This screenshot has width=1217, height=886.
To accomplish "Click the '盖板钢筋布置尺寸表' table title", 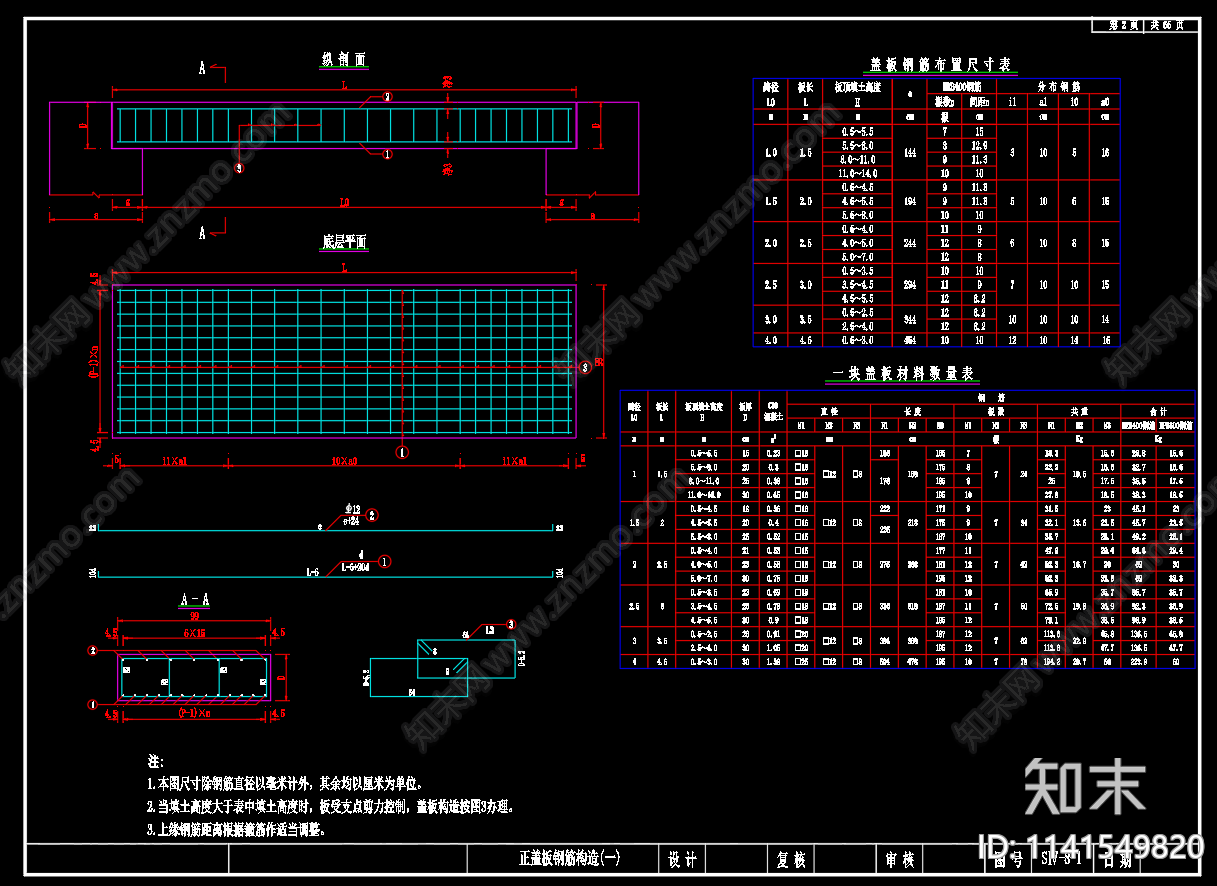I will click(x=941, y=65).
